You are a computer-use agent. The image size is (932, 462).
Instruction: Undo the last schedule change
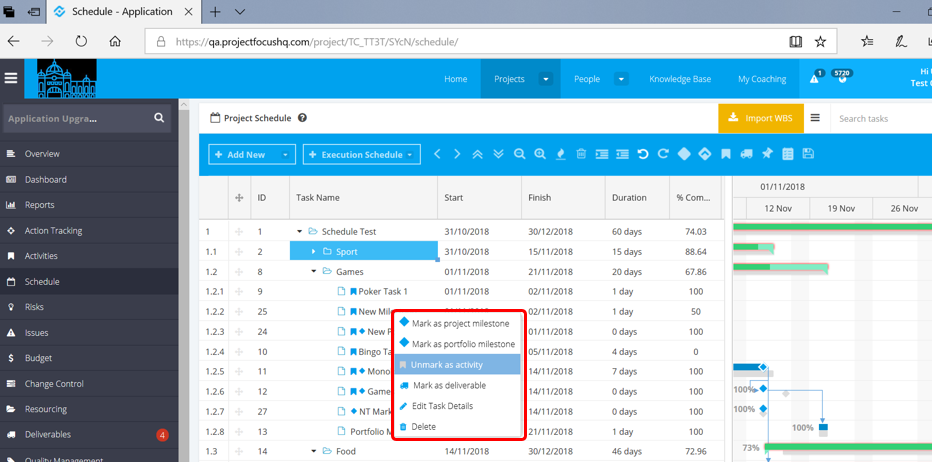(x=643, y=154)
